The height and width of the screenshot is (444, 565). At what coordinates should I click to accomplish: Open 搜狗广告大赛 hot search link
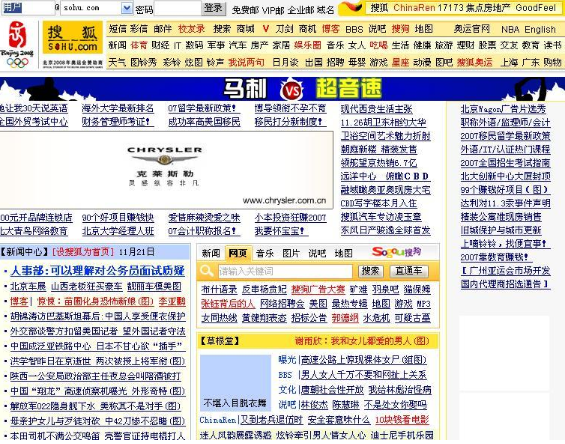pos(318,289)
